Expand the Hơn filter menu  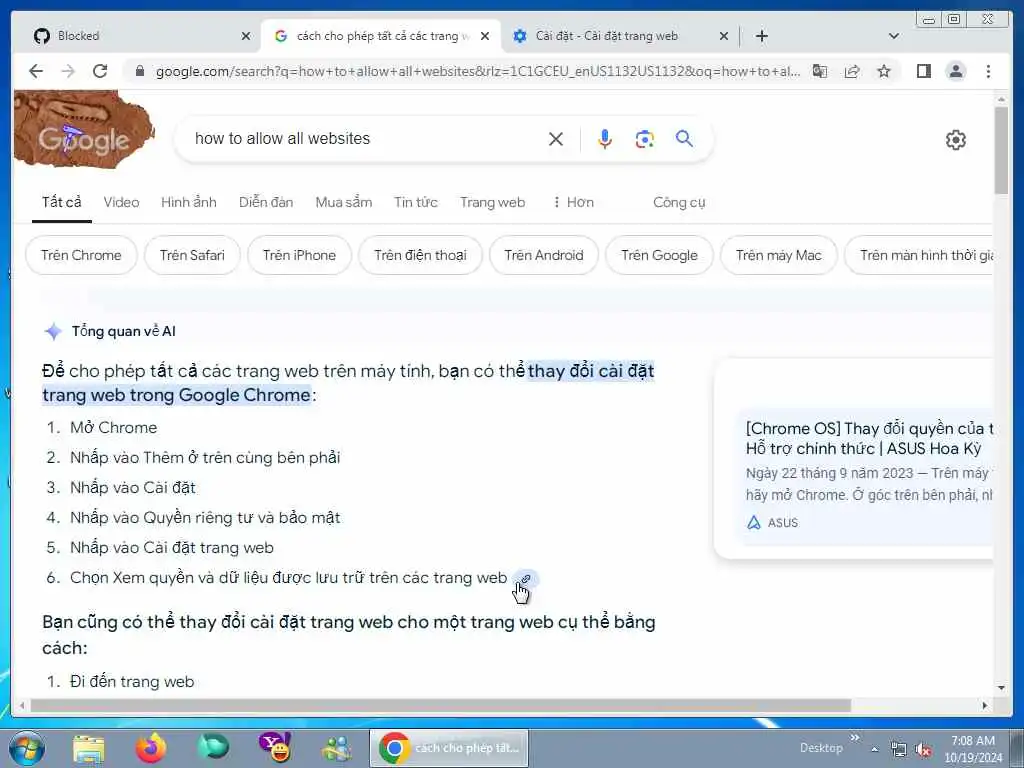click(573, 202)
